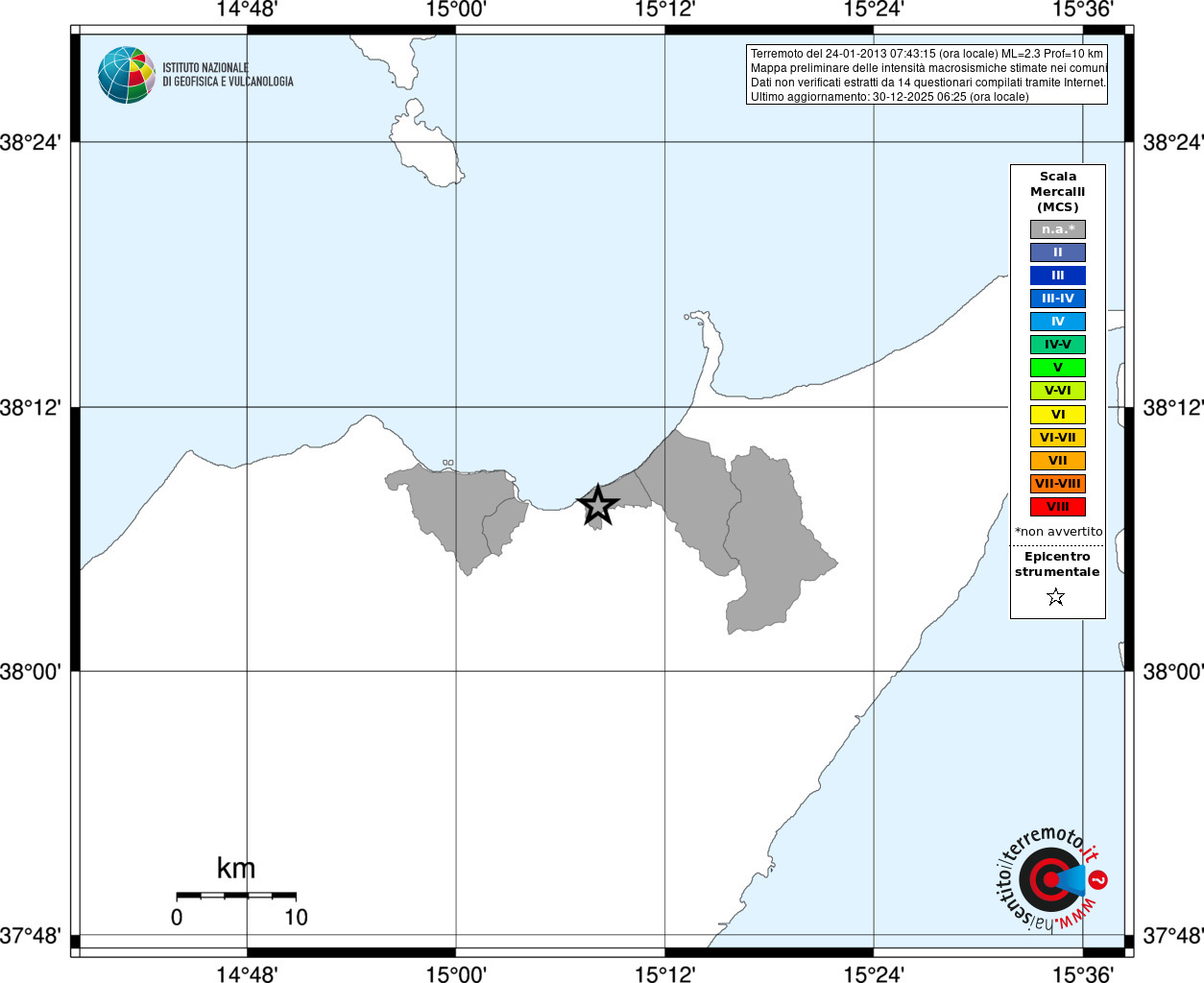Image resolution: width=1204 pixels, height=983 pixels.
Task: Click the left axis label 38°12'
Action: tap(31, 407)
